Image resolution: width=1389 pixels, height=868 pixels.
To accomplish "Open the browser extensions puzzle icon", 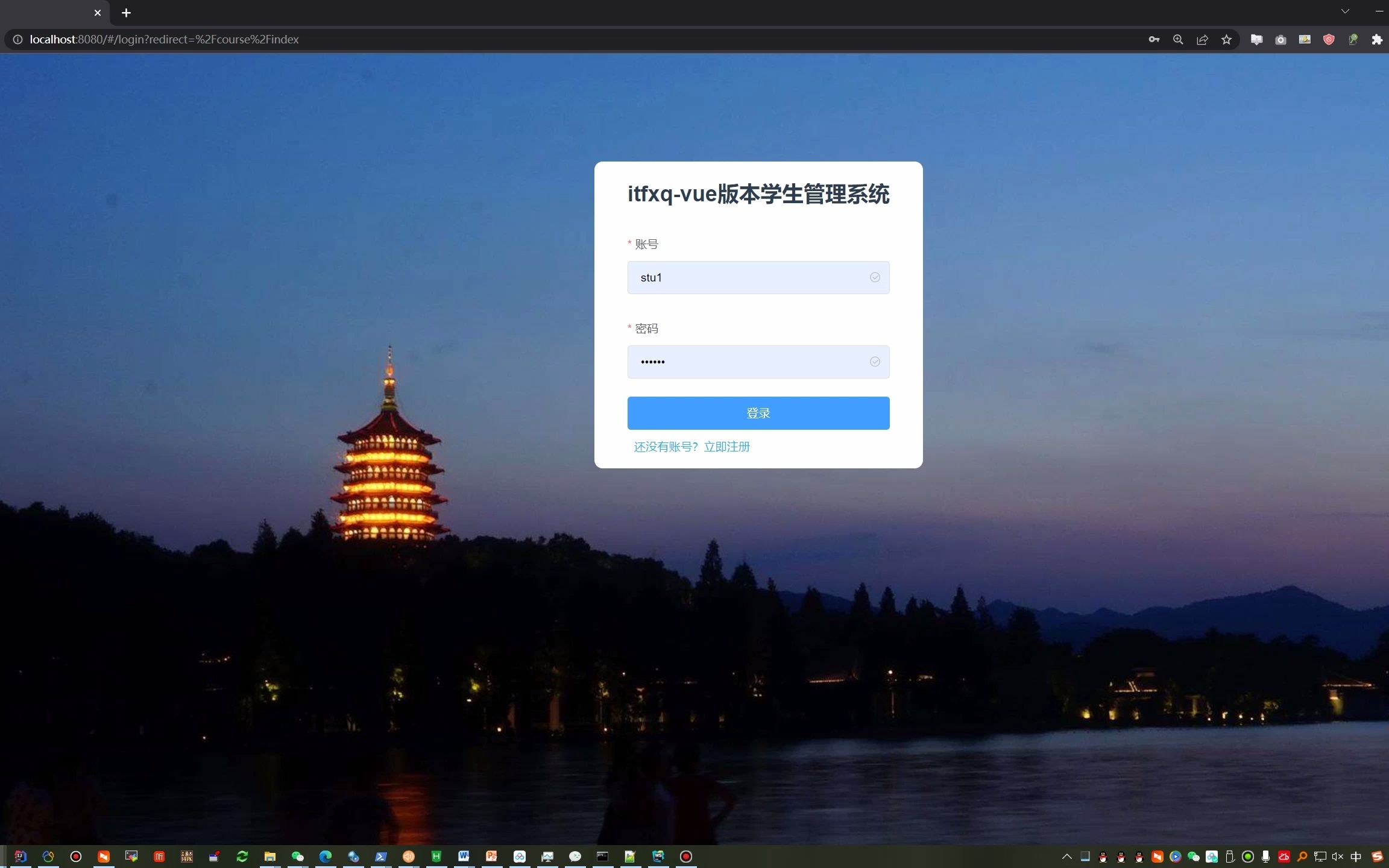I will (x=1377, y=39).
